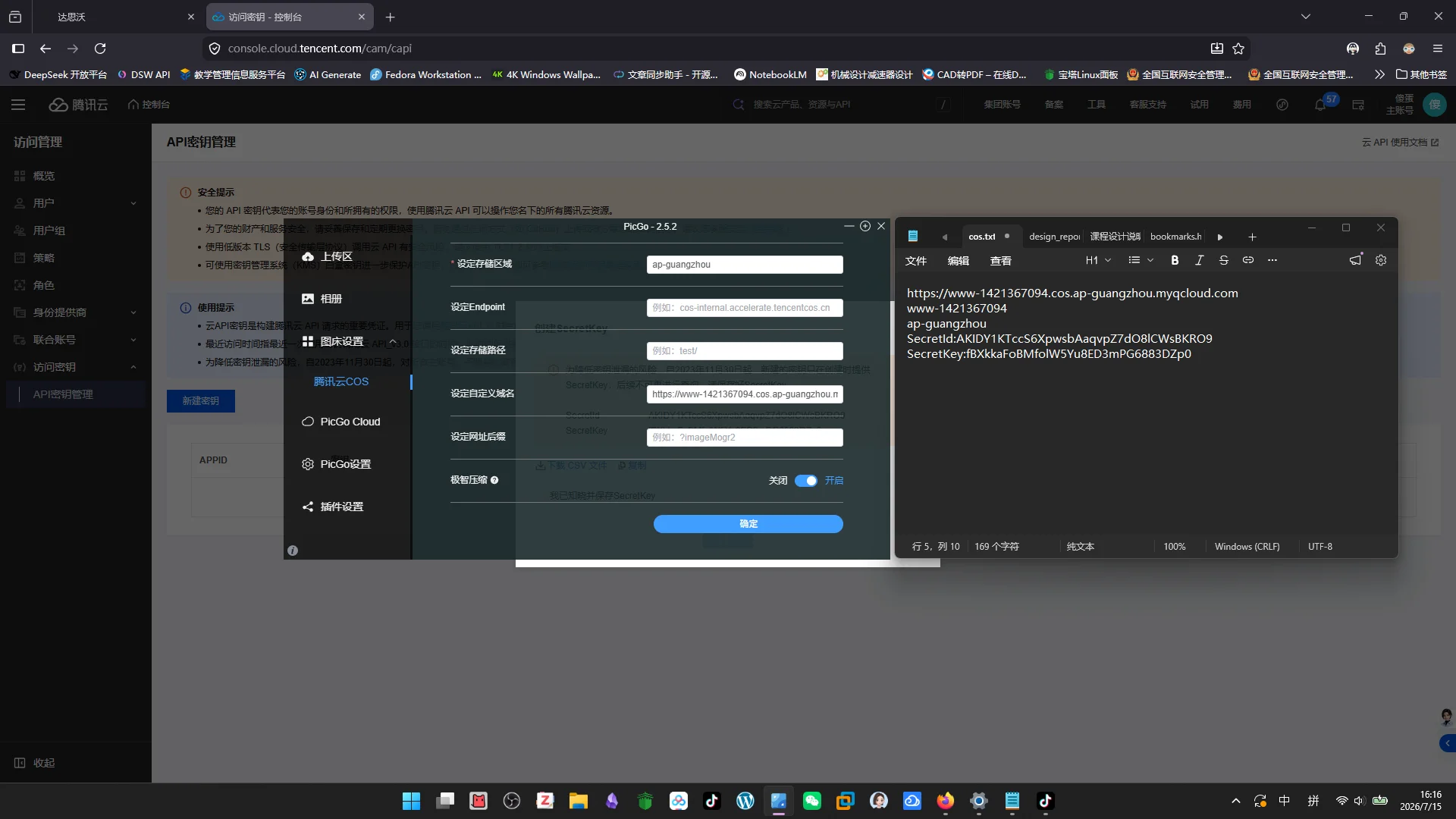Image resolution: width=1456 pixels, height=819 pixels.
Task: Click UTF-8 encoding in Notepad status bar
Action: tap(1319, 547)
